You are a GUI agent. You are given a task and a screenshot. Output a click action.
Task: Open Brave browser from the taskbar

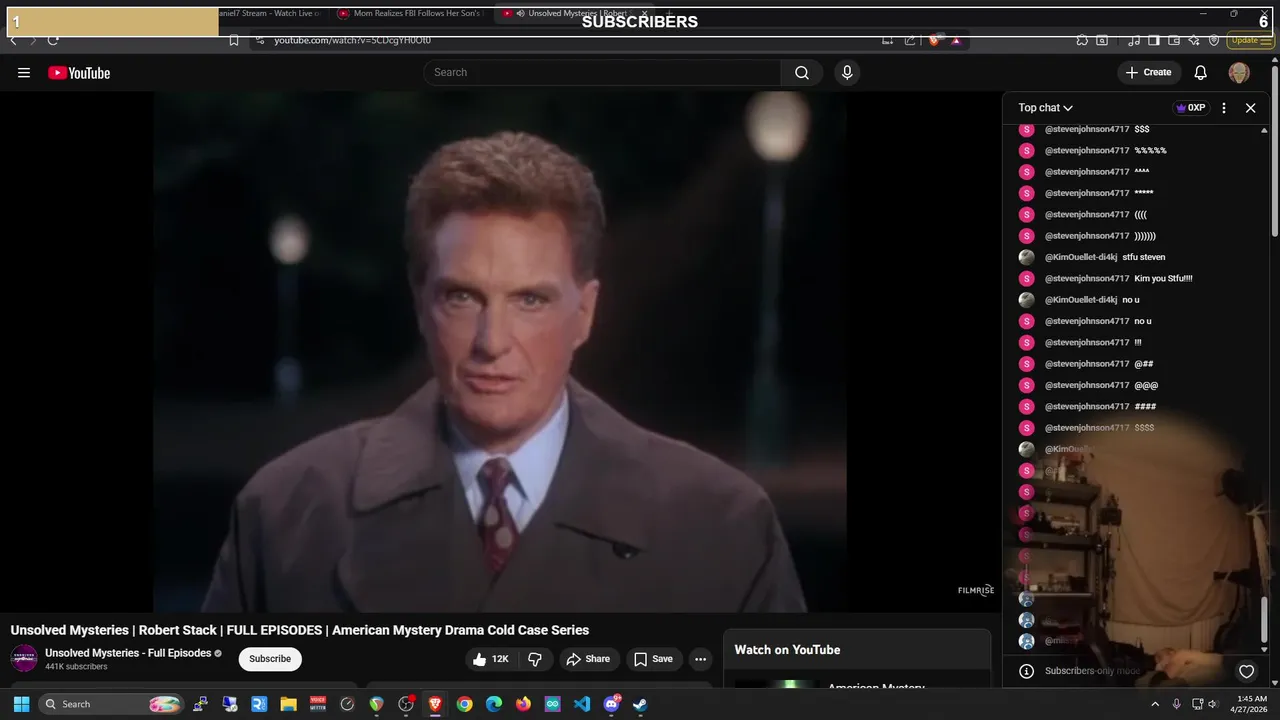point(435,704)
